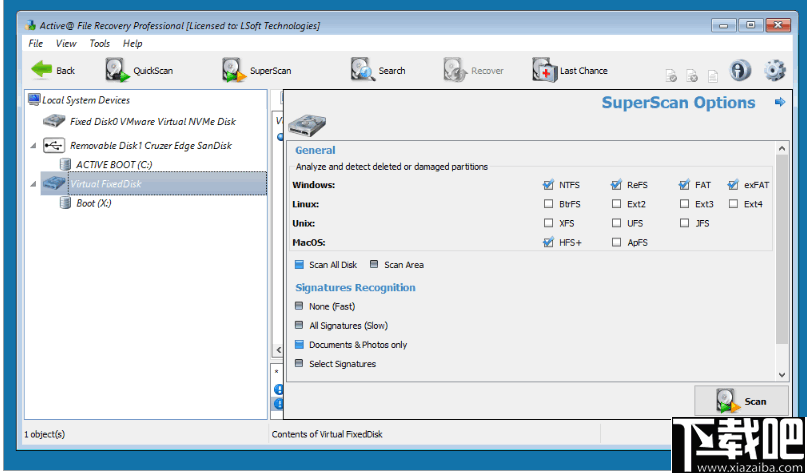Click the Signatures Recognition heading

pyautogui.click(x=355, y=287)
